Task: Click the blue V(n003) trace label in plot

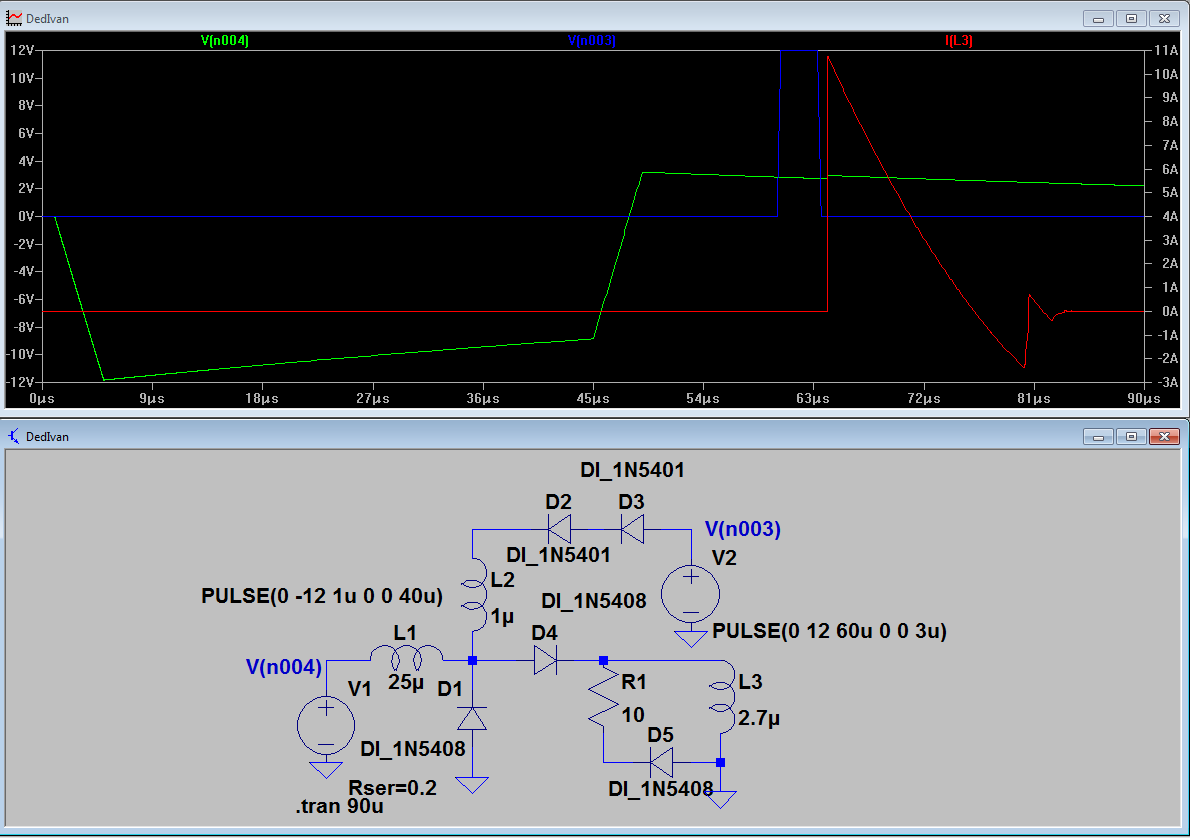Action: coord(591,41)
